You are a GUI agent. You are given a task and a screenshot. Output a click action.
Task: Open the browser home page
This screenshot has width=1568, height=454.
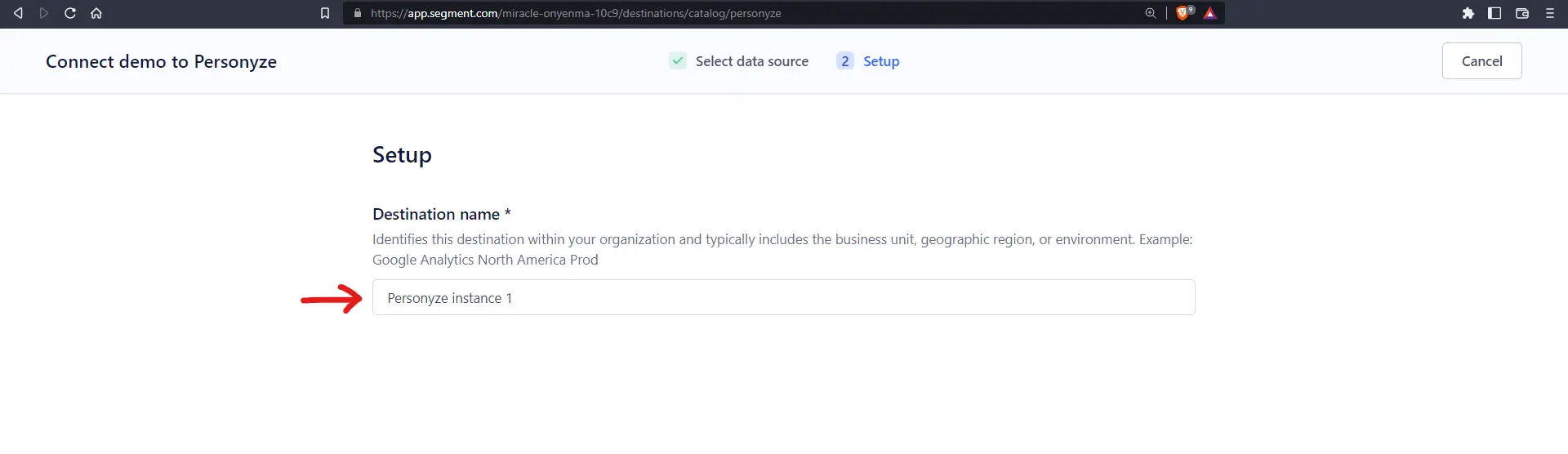[x=96, y=13]
